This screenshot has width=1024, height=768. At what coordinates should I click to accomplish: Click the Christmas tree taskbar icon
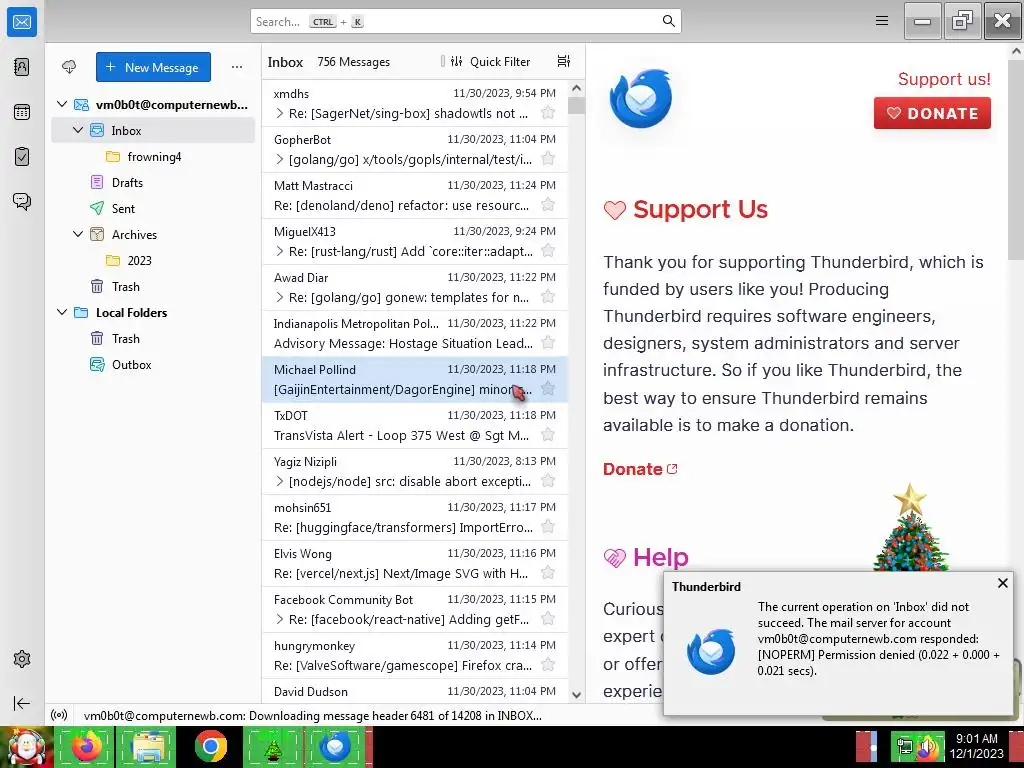(273, 746)
